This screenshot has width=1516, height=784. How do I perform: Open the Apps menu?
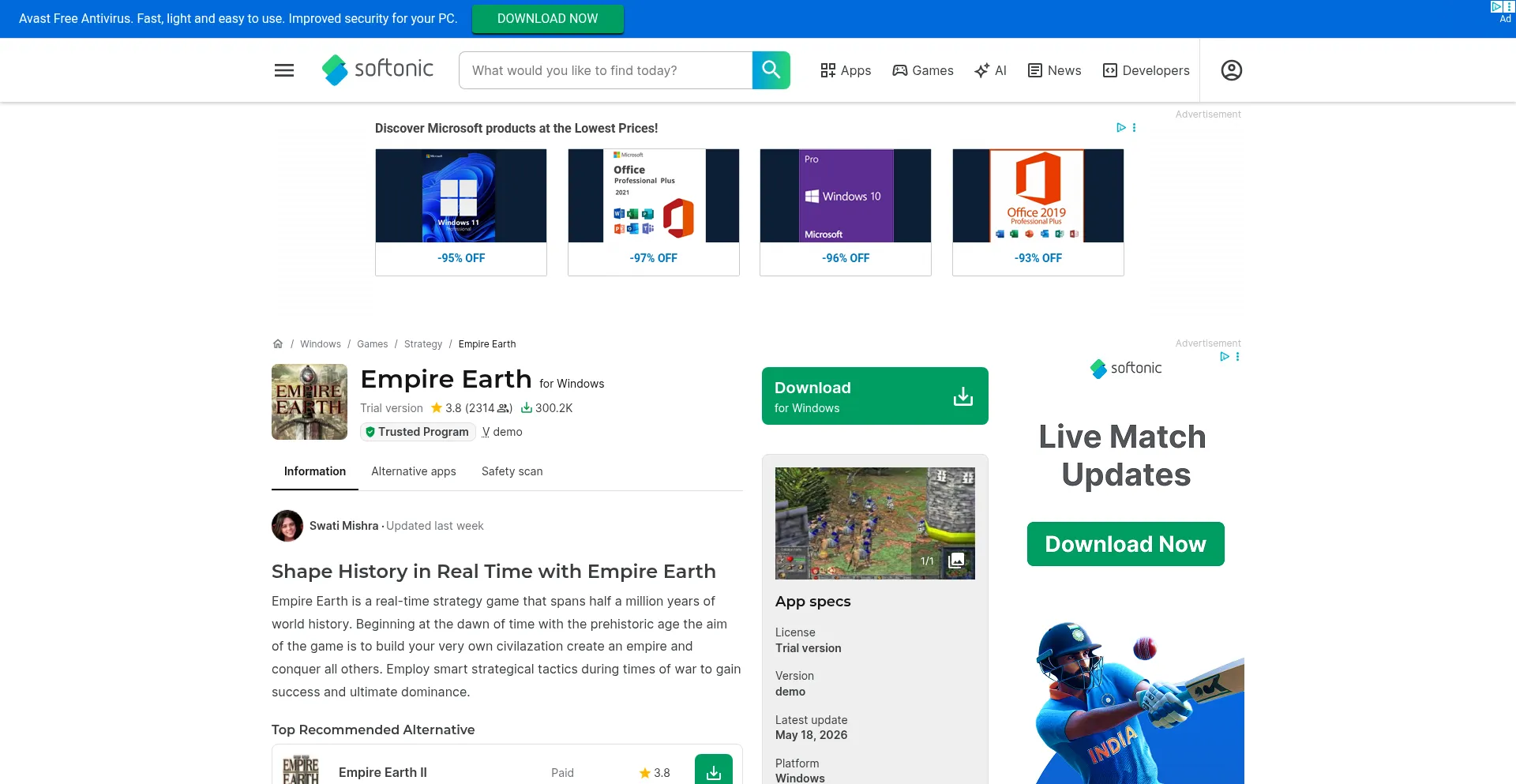[x=846, y=70]
